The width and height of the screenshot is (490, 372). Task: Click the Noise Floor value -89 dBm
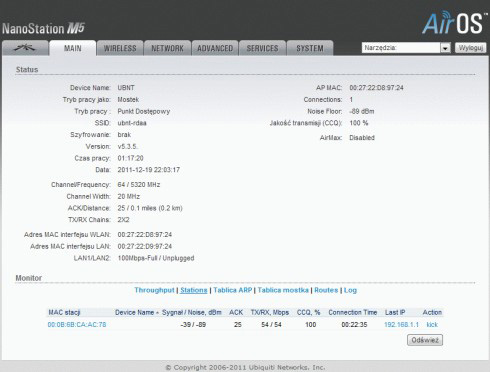coord(362,111)
